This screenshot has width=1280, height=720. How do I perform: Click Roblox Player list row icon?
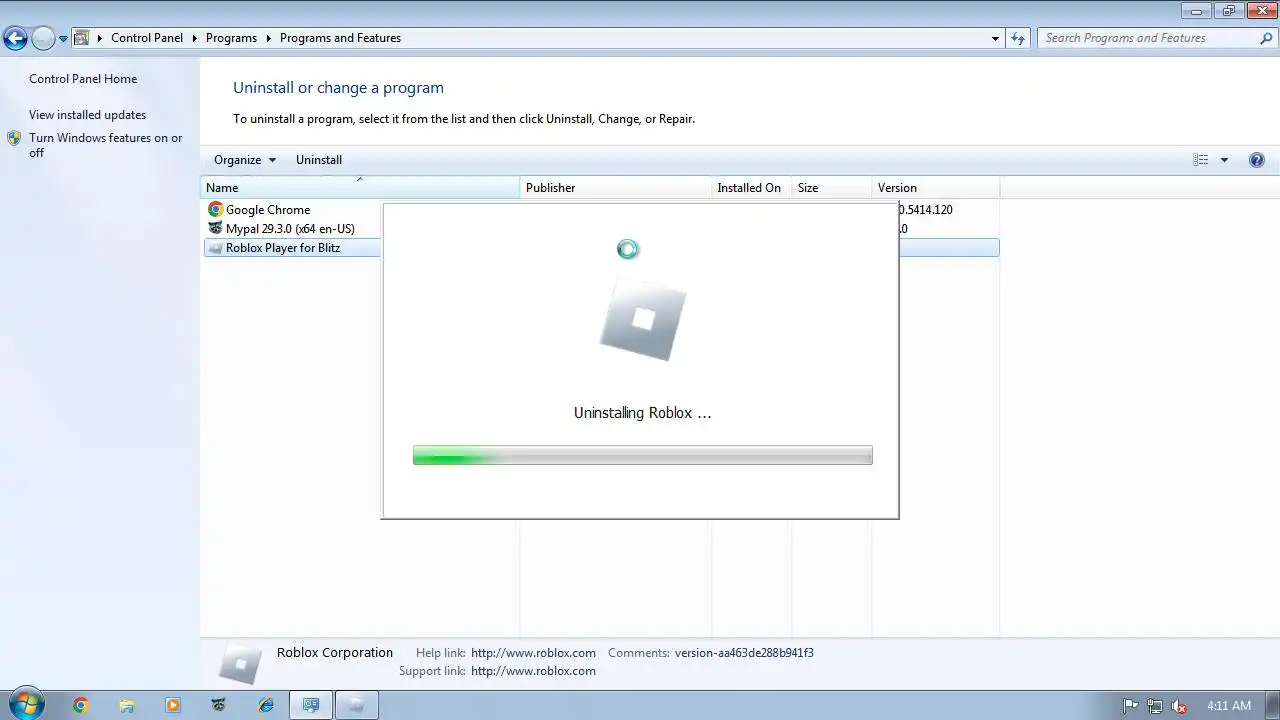coord(215,248)
